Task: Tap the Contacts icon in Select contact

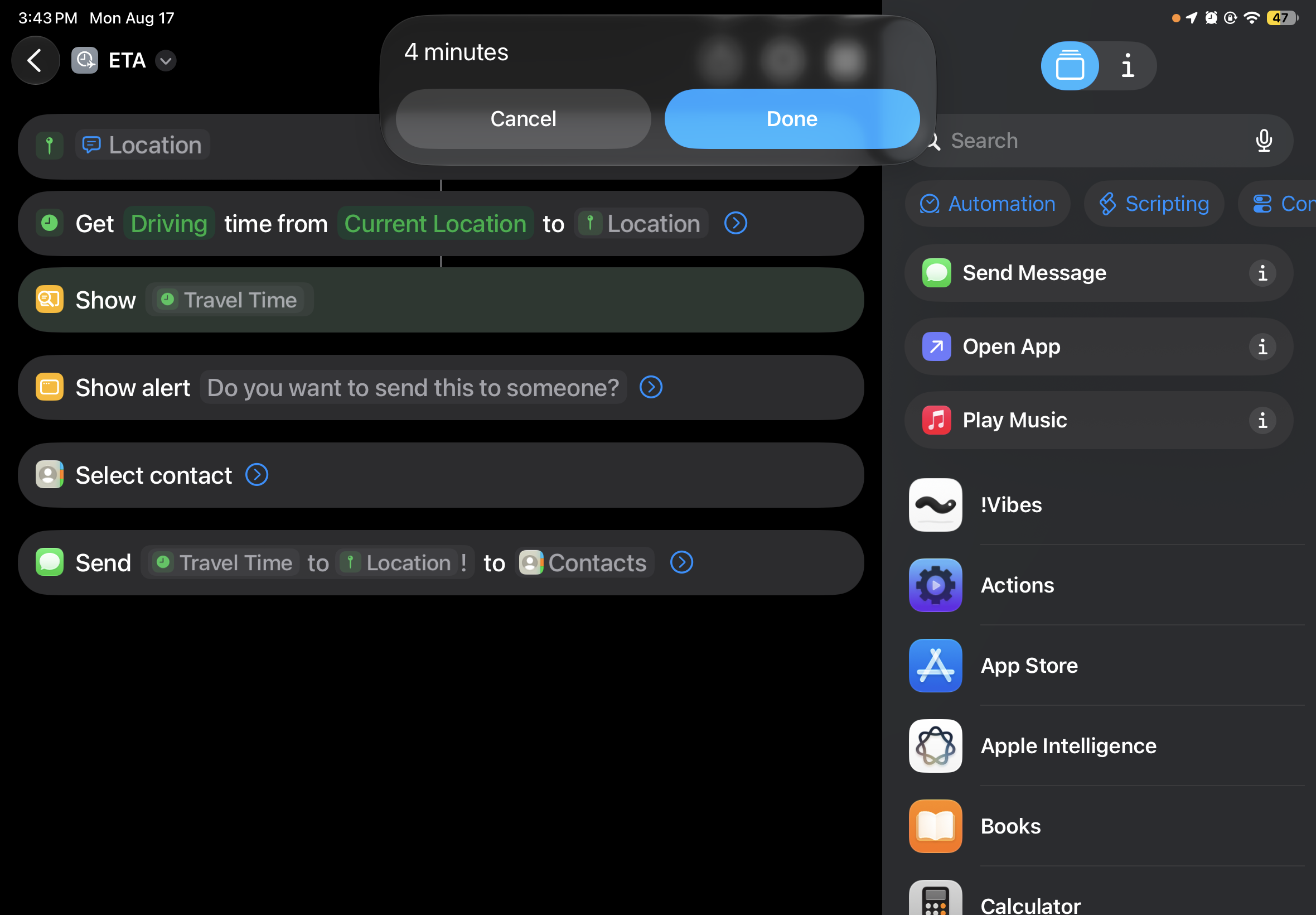Action: pyautogui.click(x=50, y=474)
